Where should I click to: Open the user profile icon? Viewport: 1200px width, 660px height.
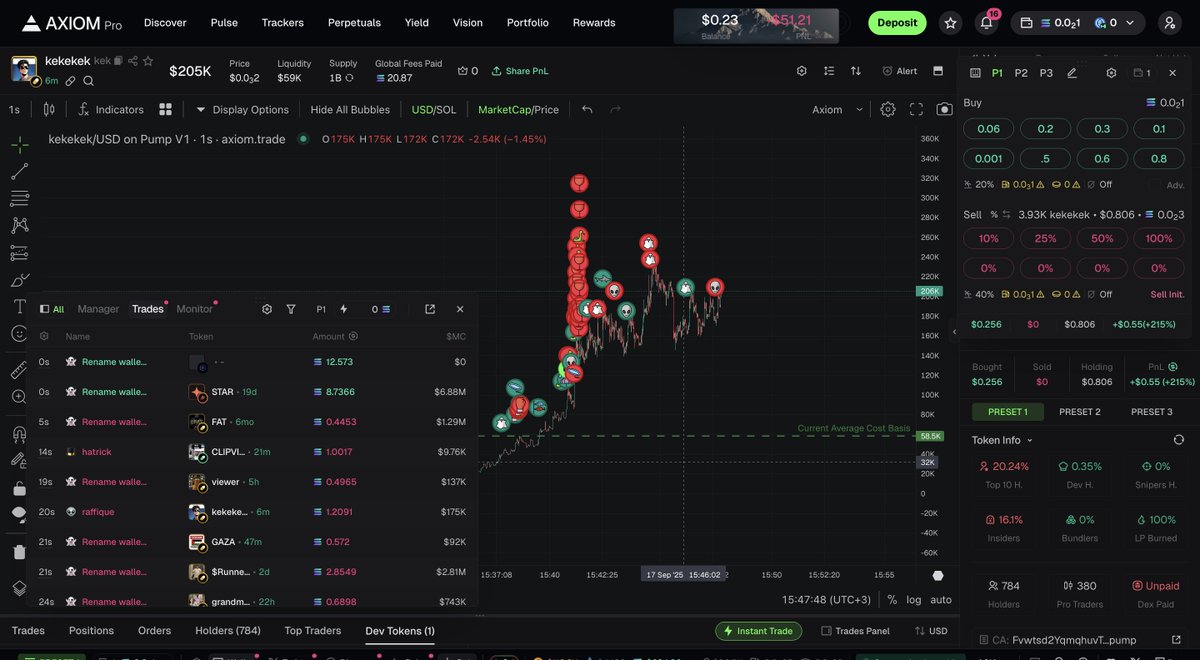click(1169, 23)
